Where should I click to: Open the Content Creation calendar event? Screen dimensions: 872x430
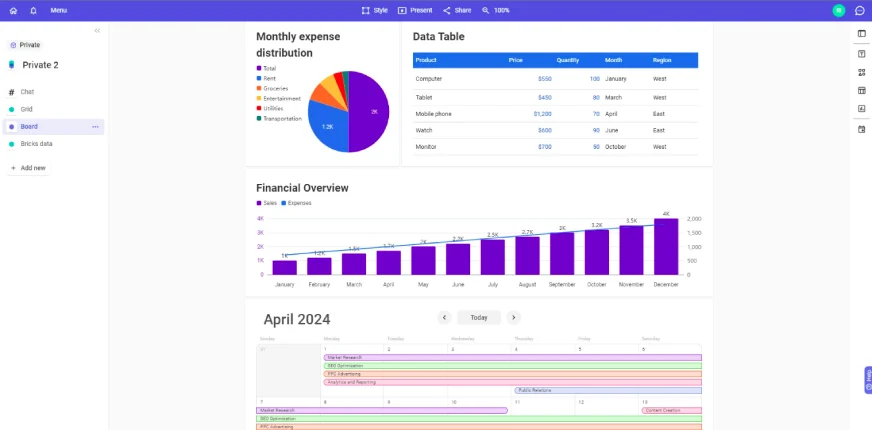click(x=671, y=411)
